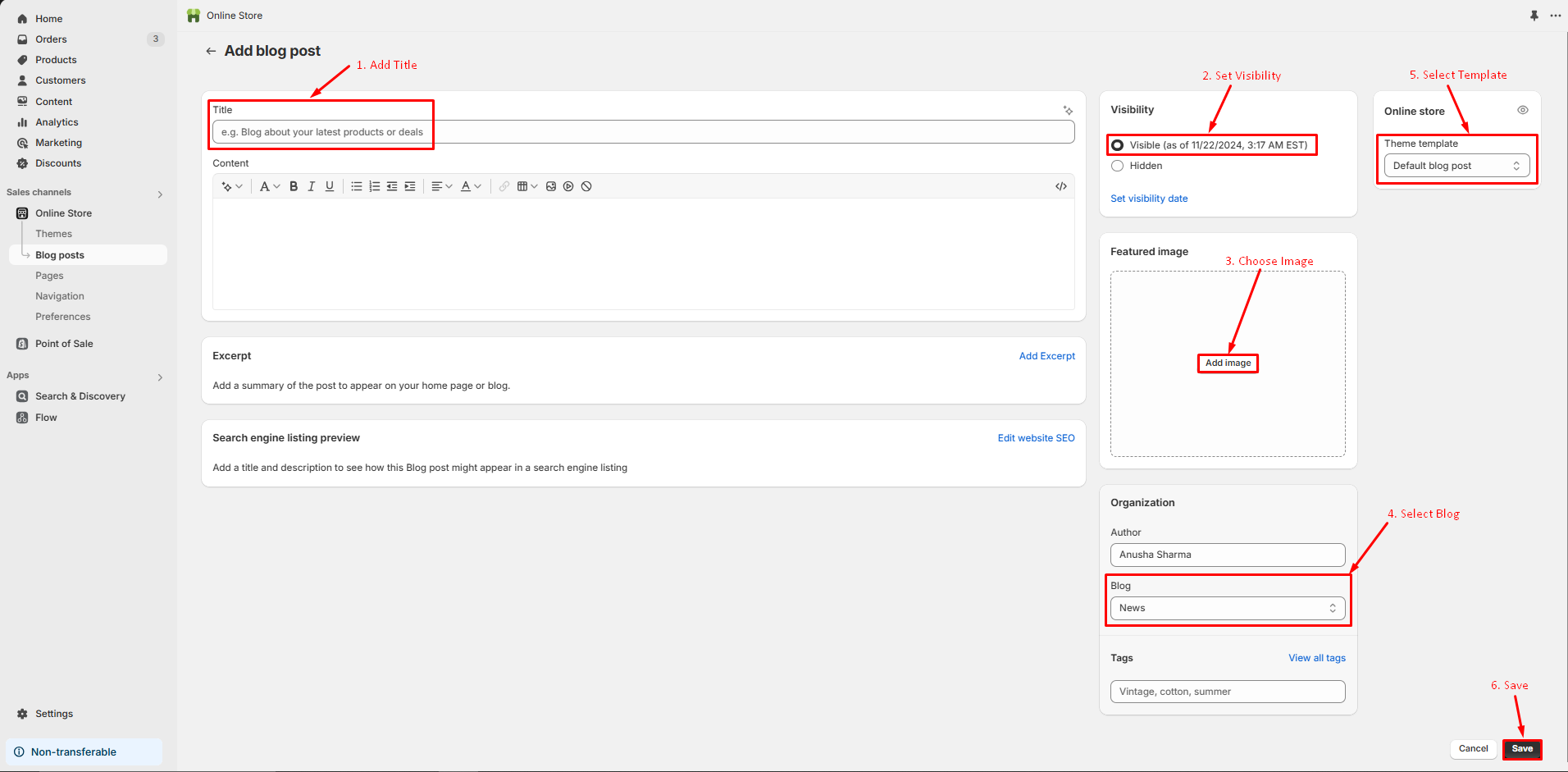Viewport: 1568px width, 772px height.
Task: Pin the Online Store app
Action: [x=1534, y=16]
